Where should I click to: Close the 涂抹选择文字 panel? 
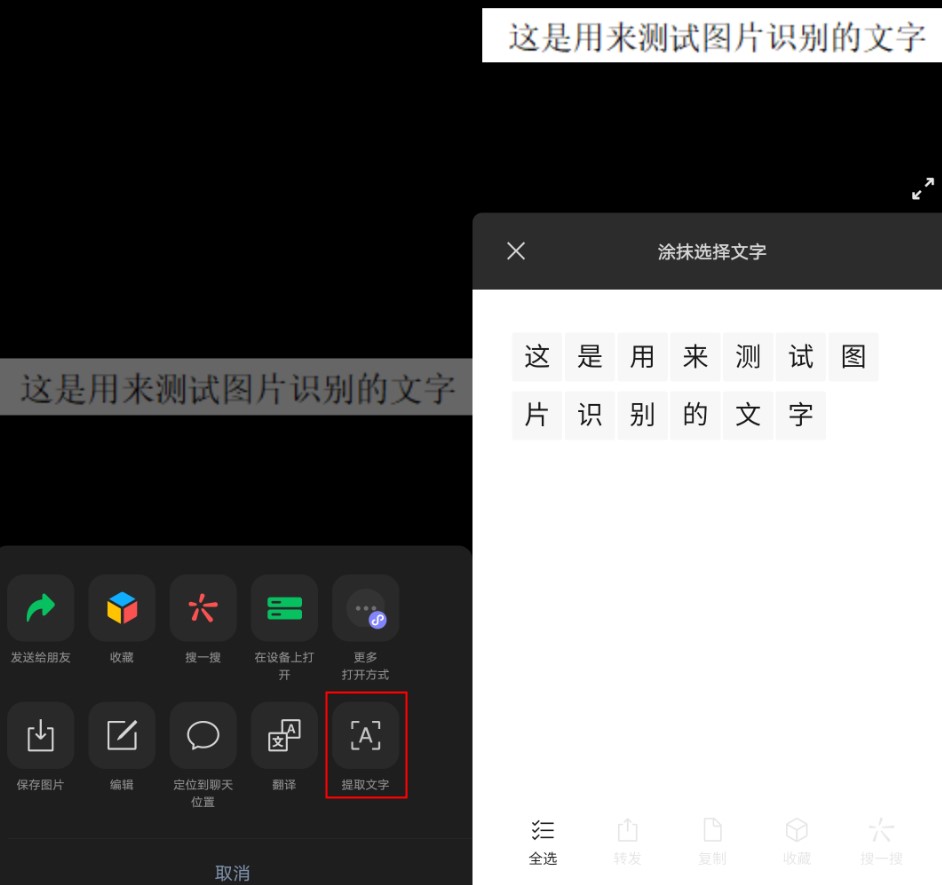coord(515,251)
